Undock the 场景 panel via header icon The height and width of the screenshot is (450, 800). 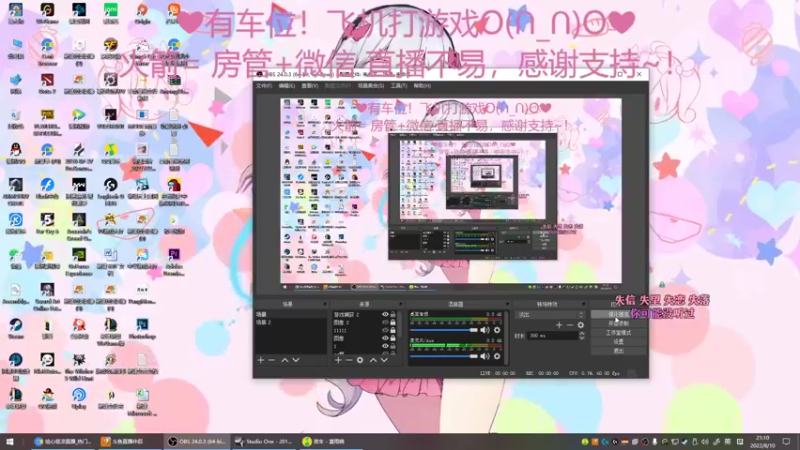324,304
